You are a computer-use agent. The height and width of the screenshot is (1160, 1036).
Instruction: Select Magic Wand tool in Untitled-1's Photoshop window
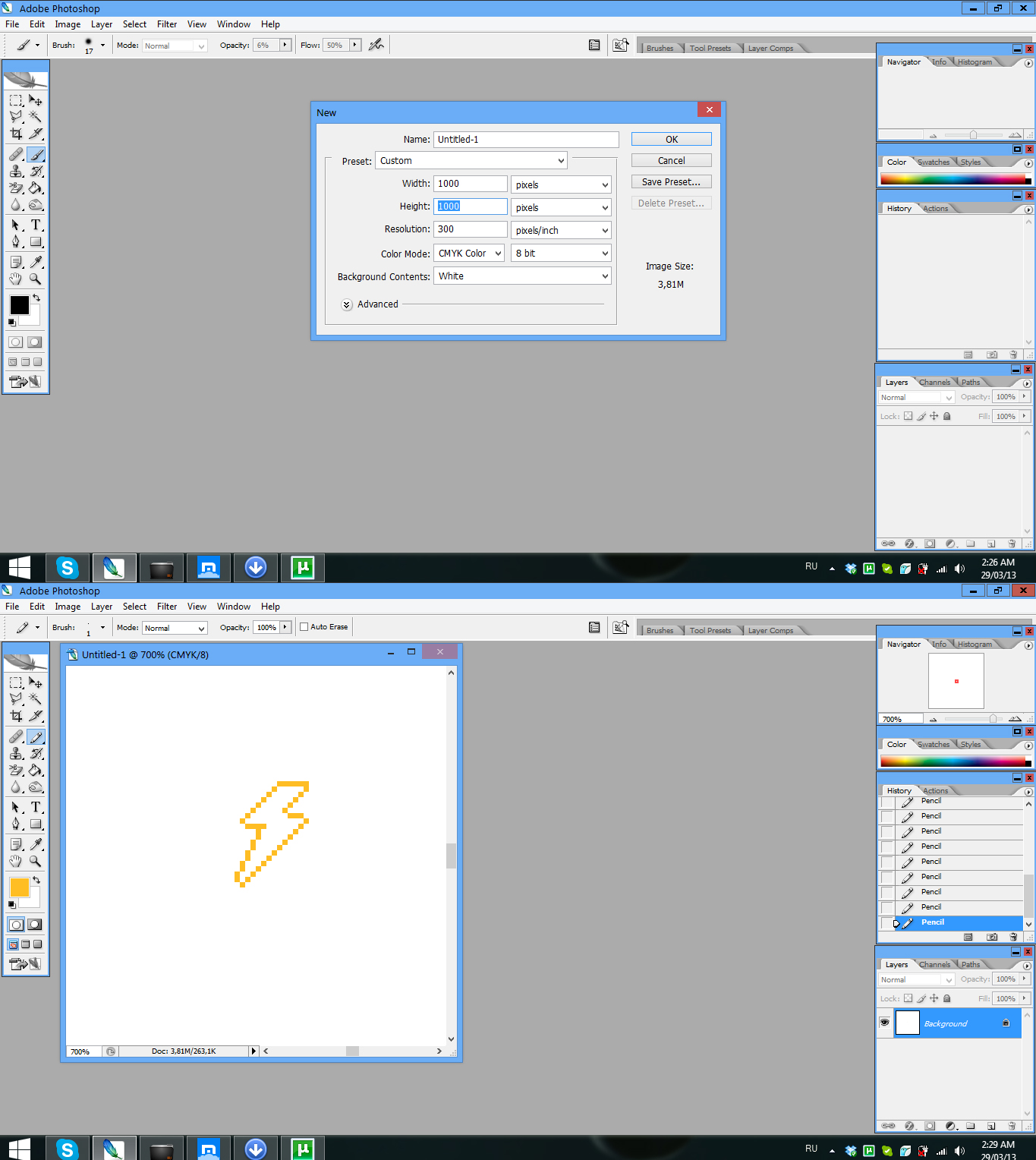coord(36,699)
